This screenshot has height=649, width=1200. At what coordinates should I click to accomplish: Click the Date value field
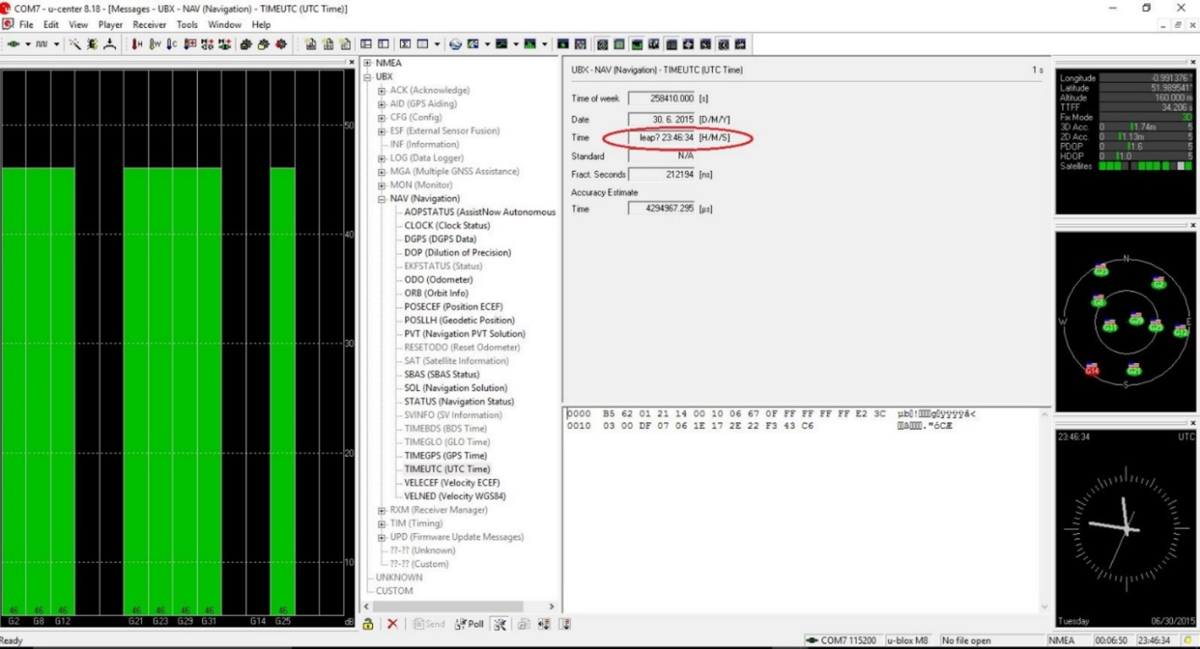[x=661, y=119]
